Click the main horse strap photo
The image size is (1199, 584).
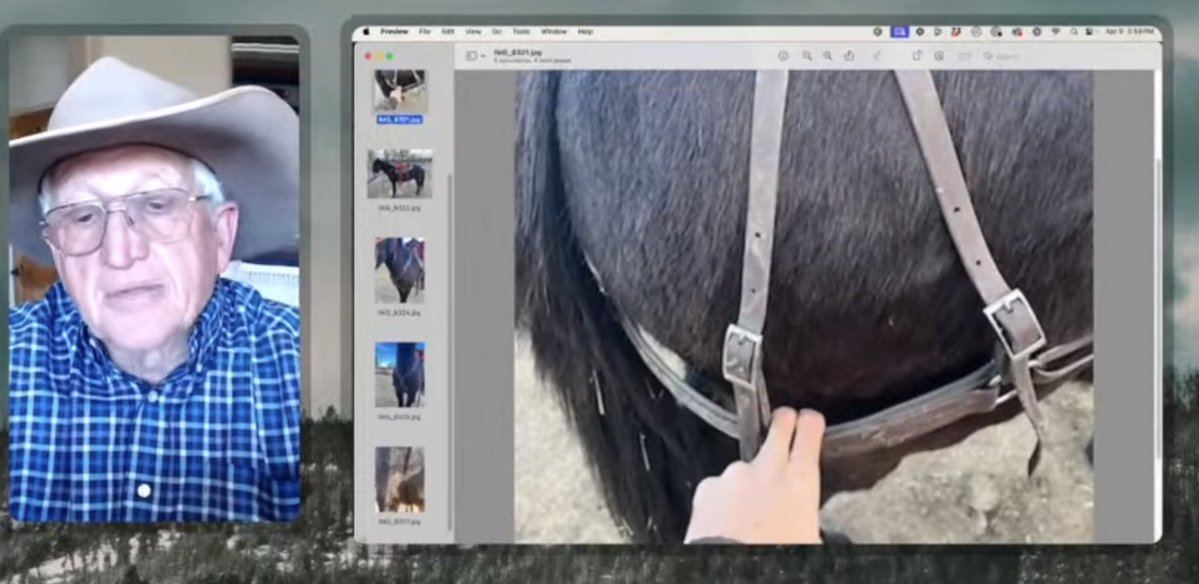[x=804, y=307]
